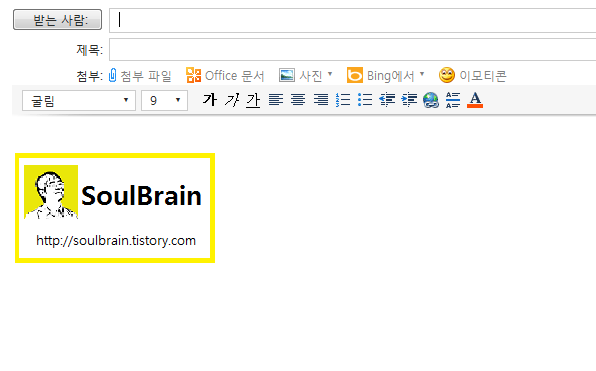This screenshot has height=371, width=596.
Task: Insert an Office 문서 document link
Action: tap(235, 76)
